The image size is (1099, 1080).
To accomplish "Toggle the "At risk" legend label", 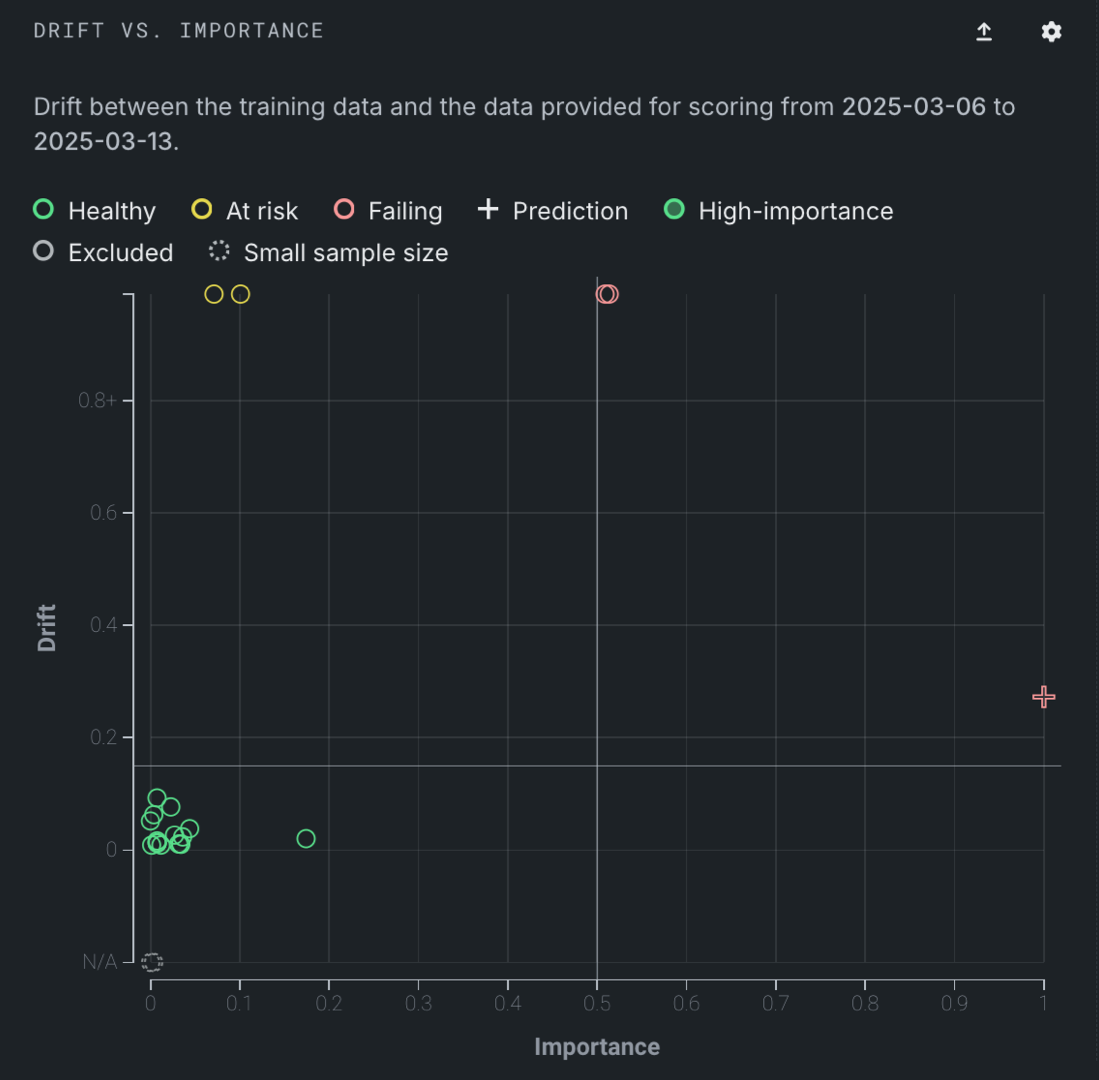I will [x=262, y=211].
